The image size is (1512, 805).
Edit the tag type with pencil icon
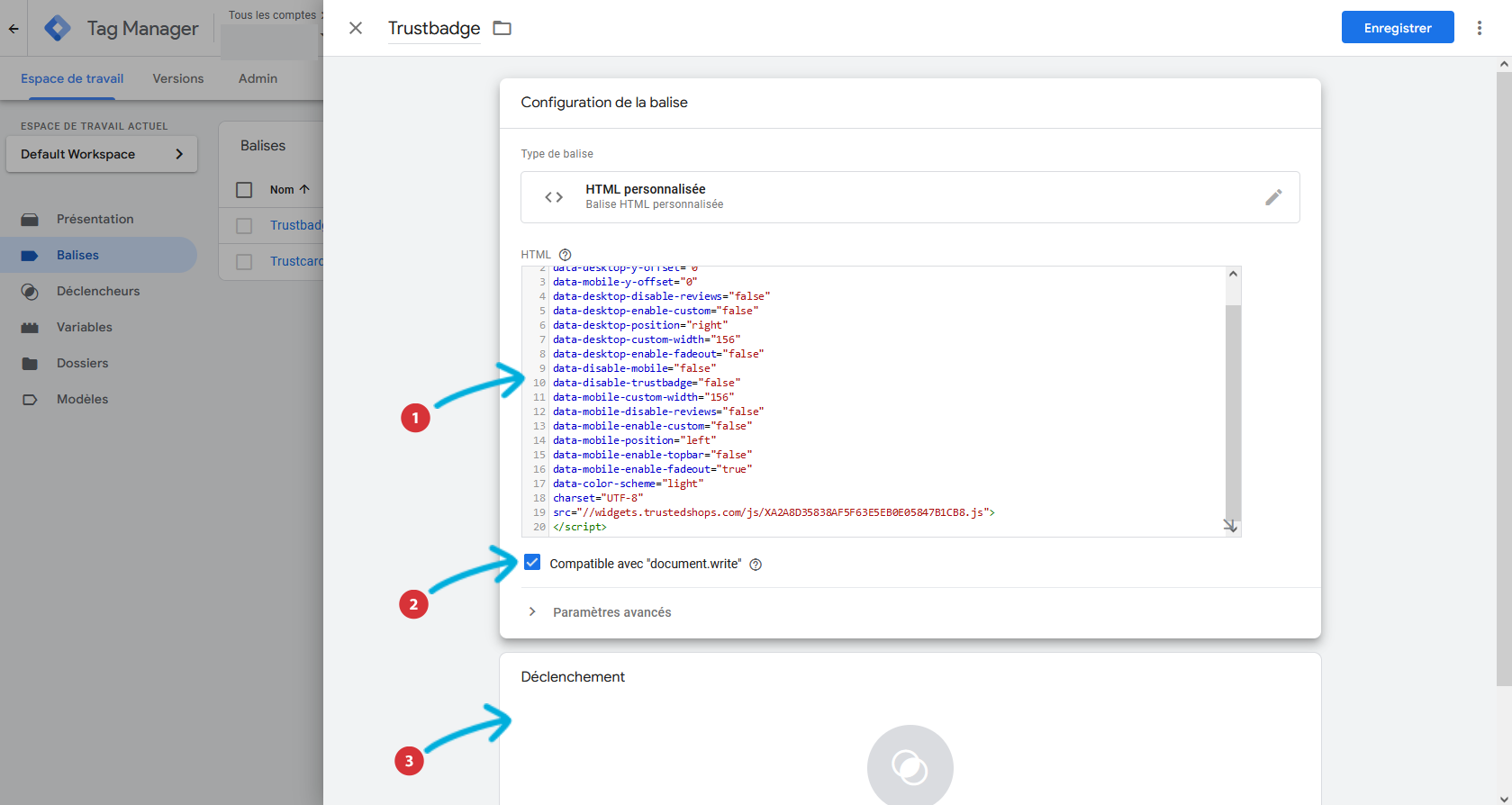[x=1273, y=197]
